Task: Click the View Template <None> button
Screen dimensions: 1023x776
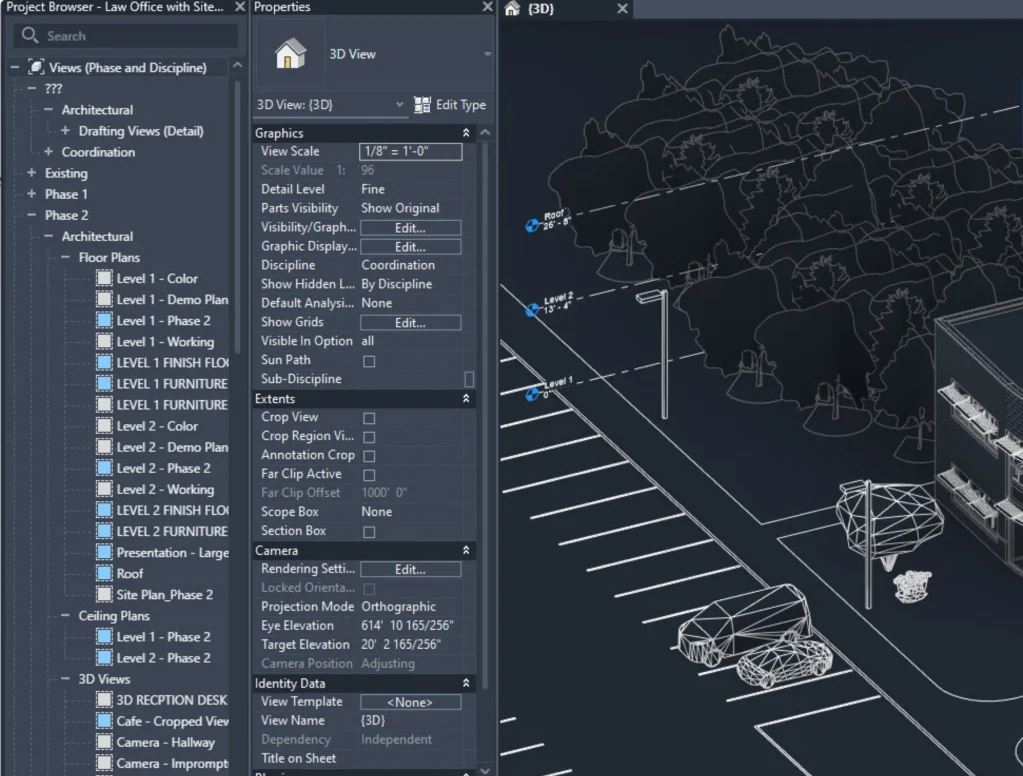Action: [410, 702]
